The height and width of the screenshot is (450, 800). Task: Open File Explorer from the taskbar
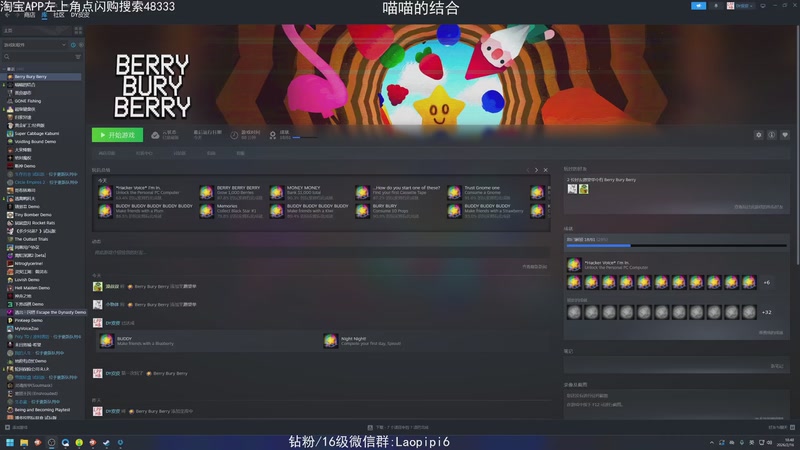[x=24, y=442]
